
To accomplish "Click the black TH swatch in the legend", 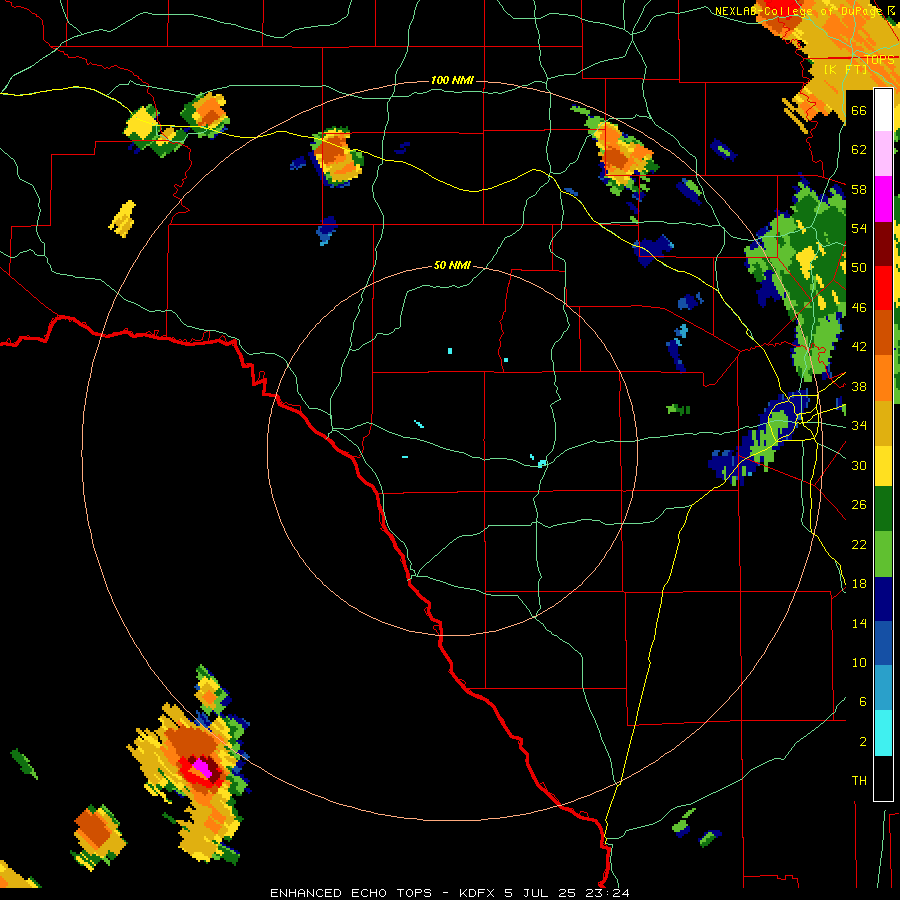I will (883, 778).
